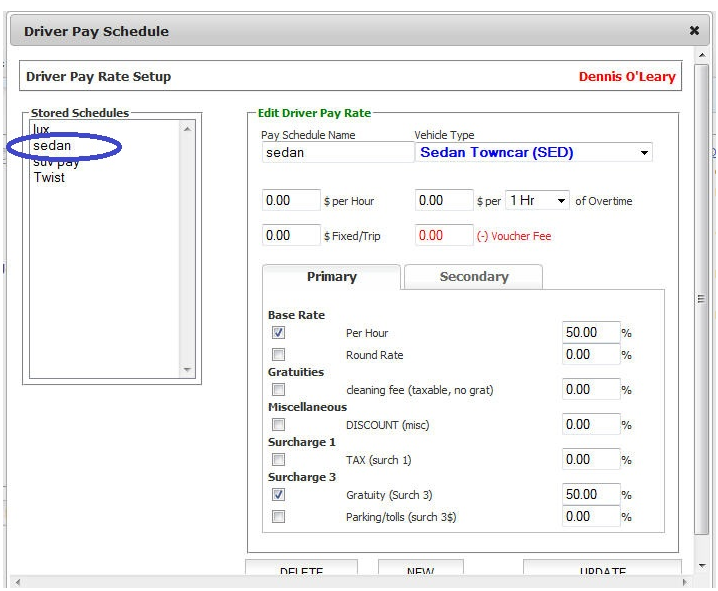This screenshot has width=718, height=591.
Task: Switch to the Primary tab
Action: click(331, 277)
